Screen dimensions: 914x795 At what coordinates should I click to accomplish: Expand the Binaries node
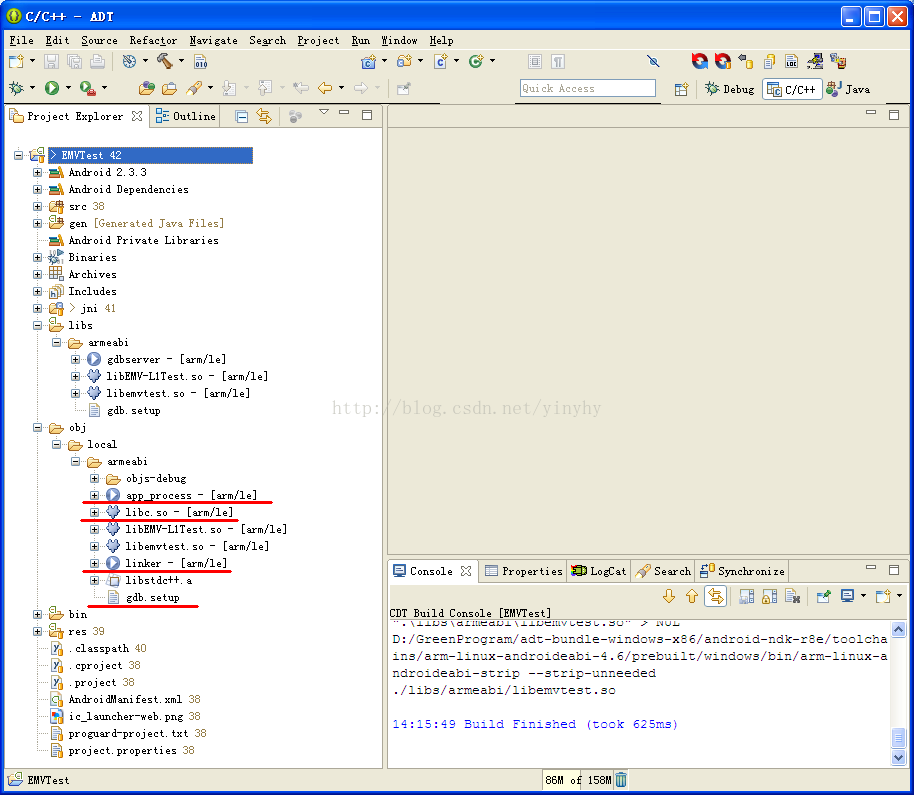click(x=37, y=257)
